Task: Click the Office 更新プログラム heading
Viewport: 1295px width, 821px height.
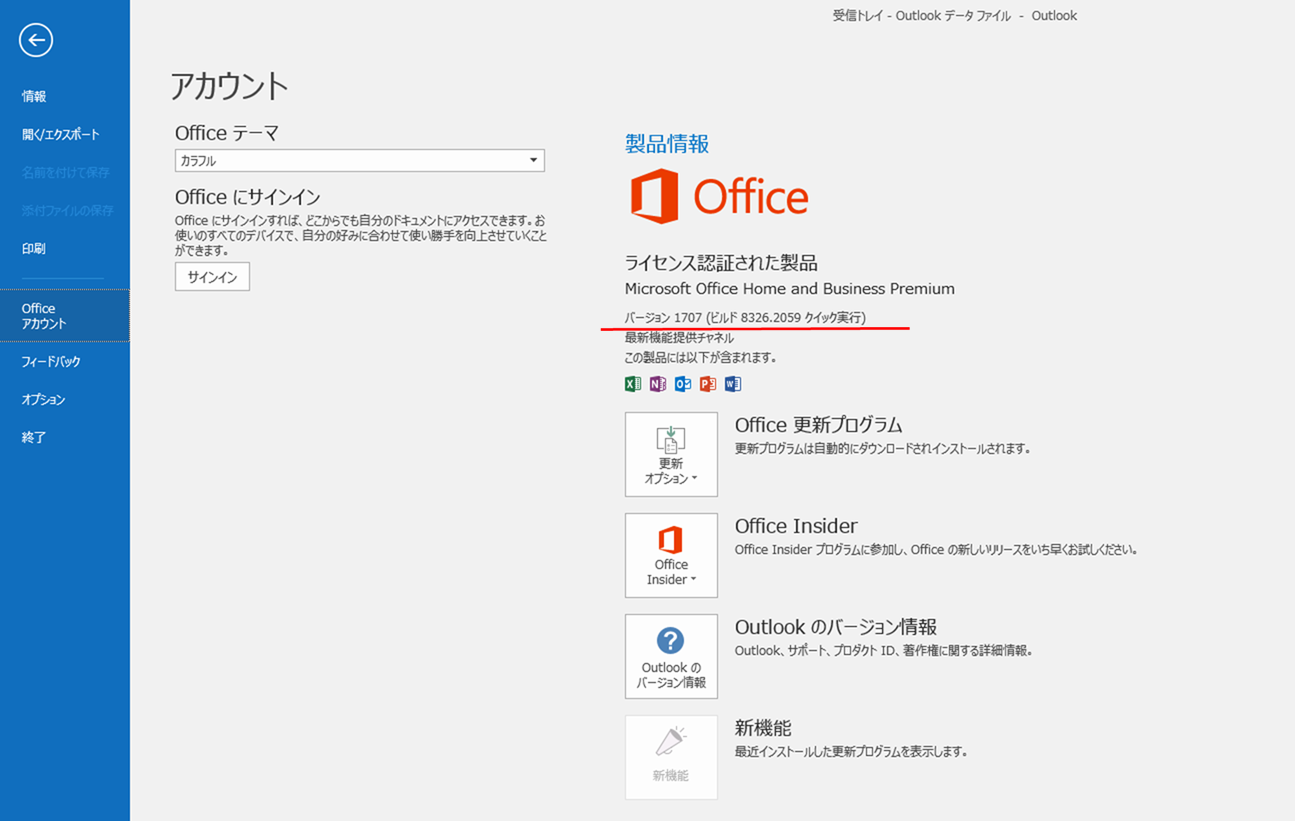Action: pos(819,425)
